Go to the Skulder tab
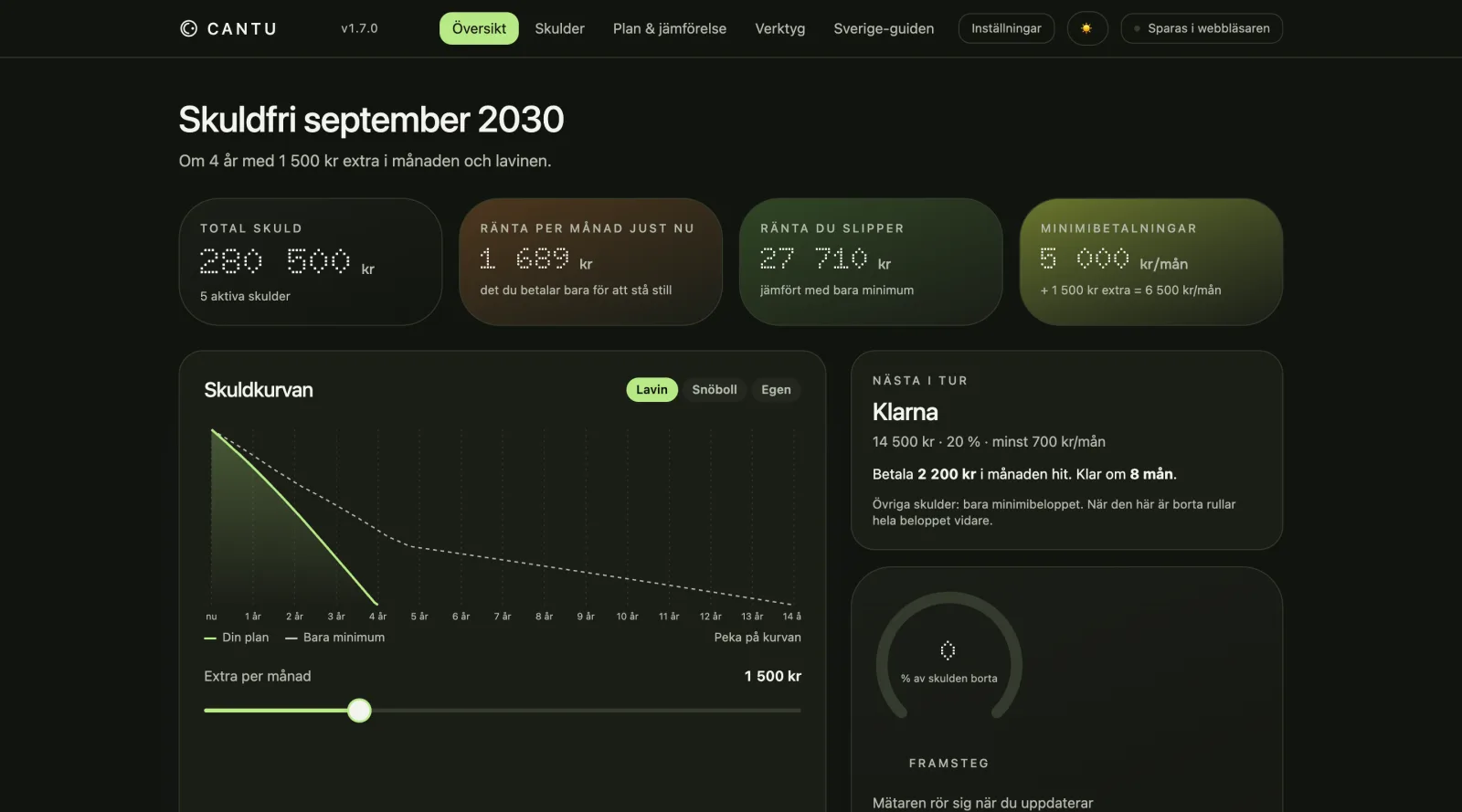The width and height of the screenshot is (1462, 812). 559,28
